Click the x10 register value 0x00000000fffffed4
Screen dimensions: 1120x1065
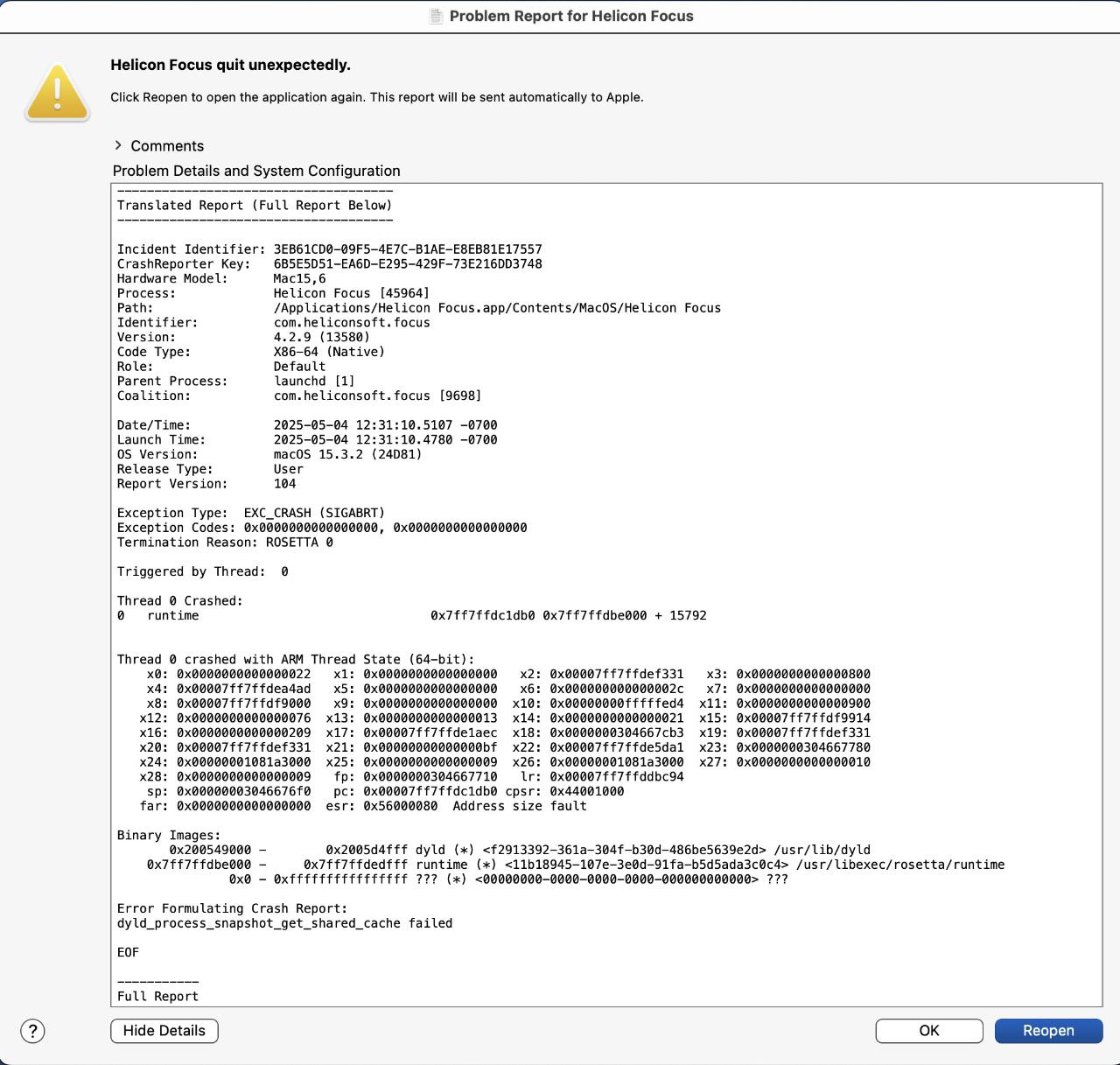617,704
